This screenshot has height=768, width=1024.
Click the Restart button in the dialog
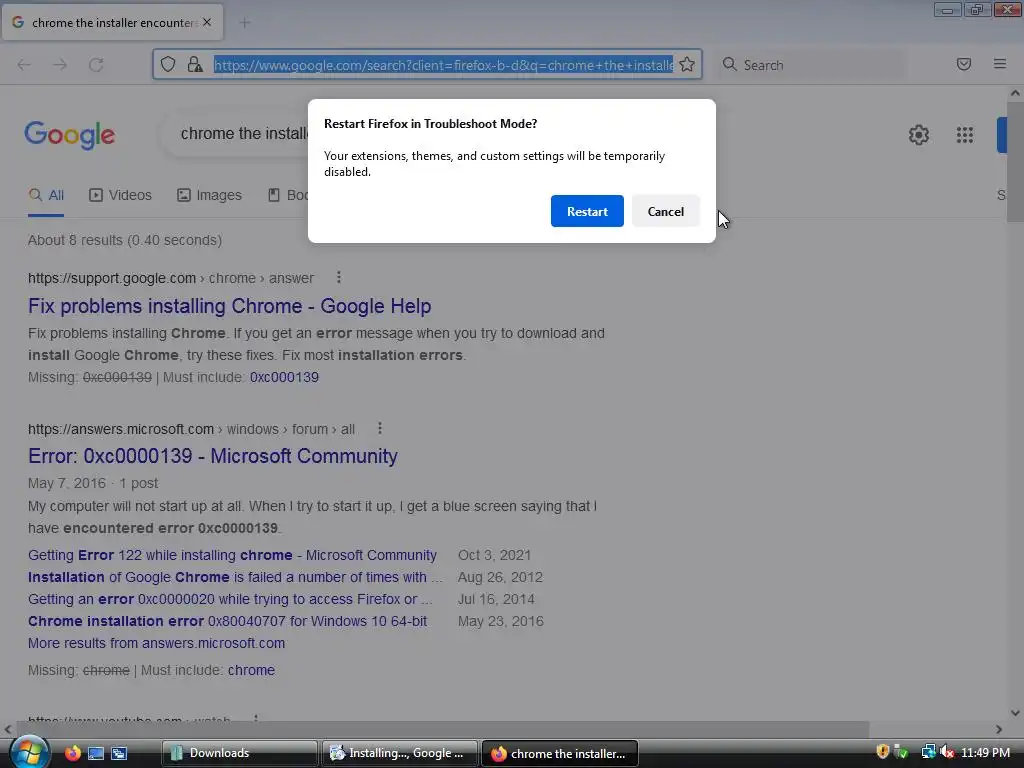586,211
